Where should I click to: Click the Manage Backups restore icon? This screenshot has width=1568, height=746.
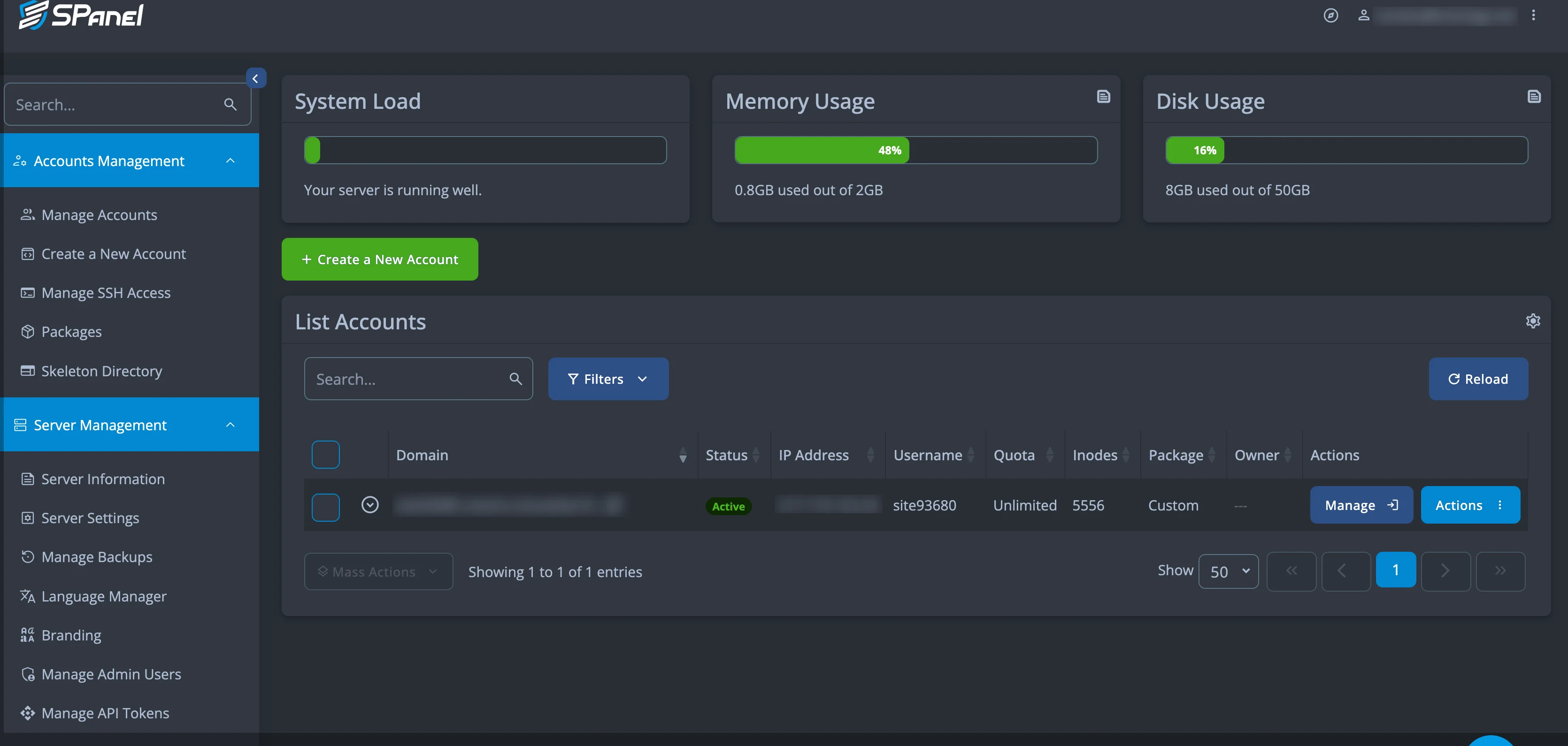point(27,557)
